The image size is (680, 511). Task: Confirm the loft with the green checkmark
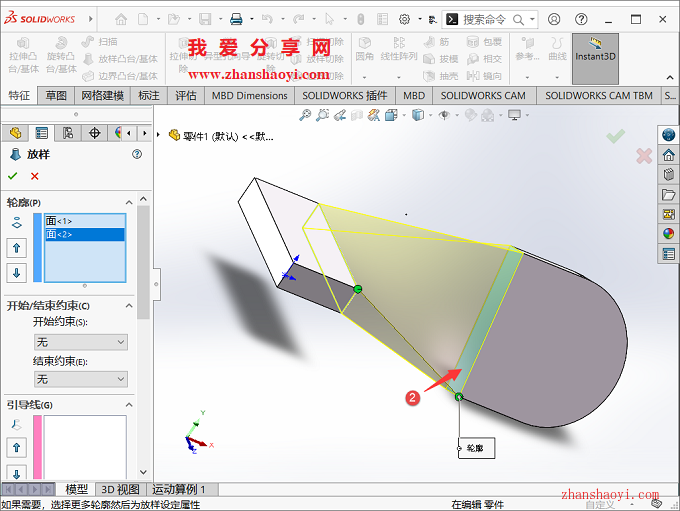[13, 176]
